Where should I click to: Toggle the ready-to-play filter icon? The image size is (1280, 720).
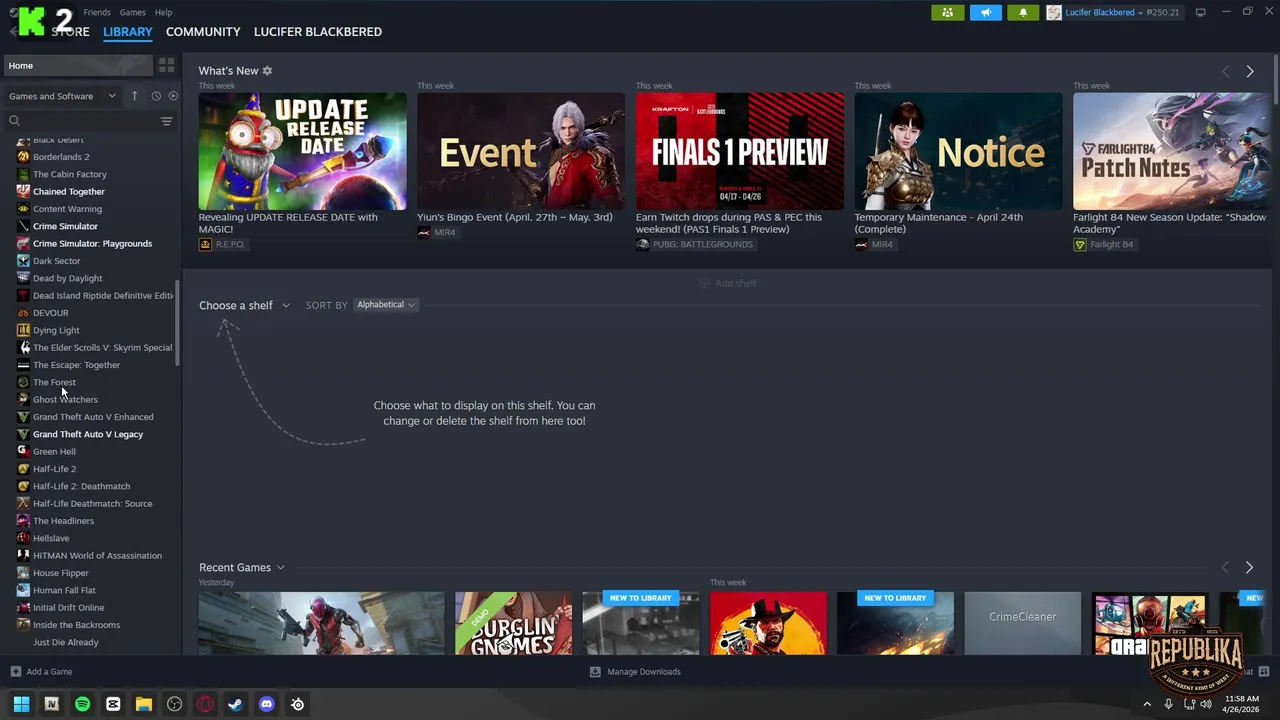(173, 96)
